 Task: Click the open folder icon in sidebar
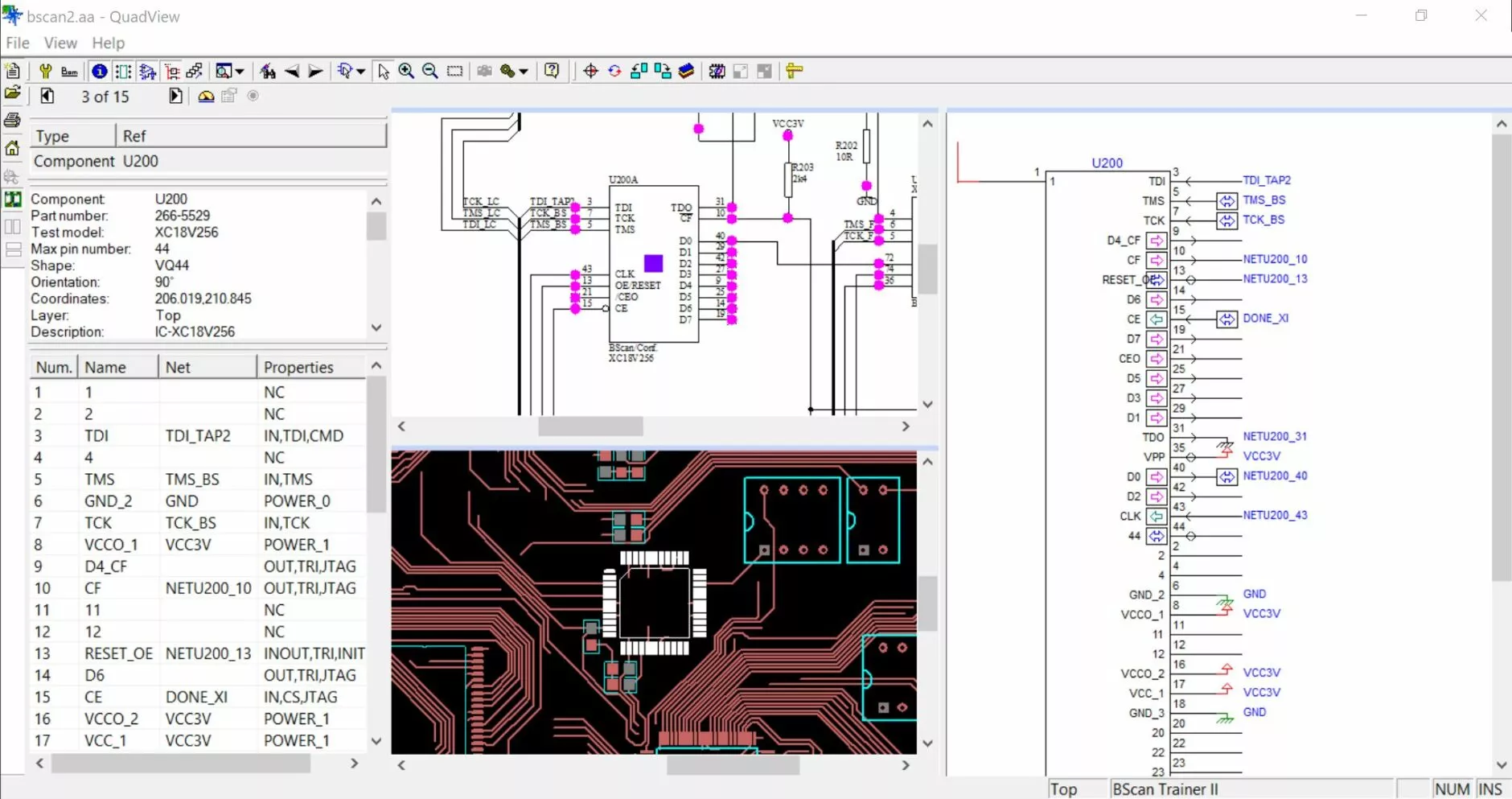[12, 93]
